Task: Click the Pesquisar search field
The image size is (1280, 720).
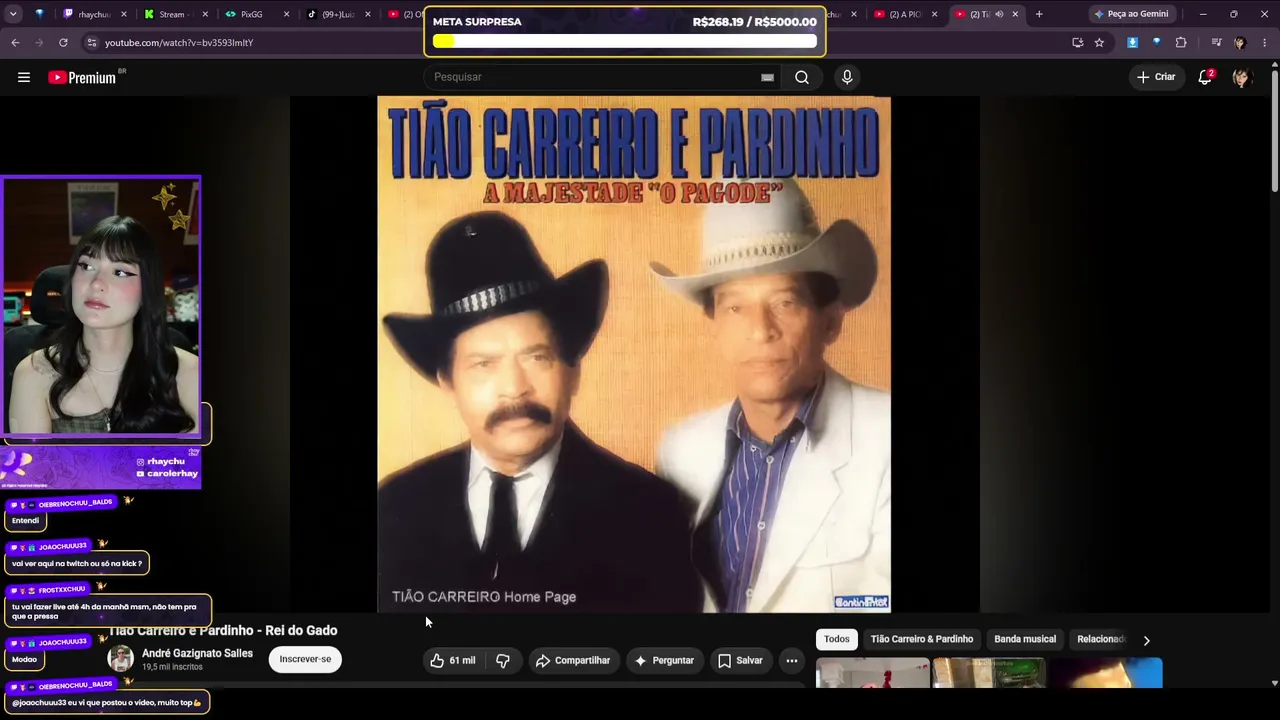Action: pos(594,77)
